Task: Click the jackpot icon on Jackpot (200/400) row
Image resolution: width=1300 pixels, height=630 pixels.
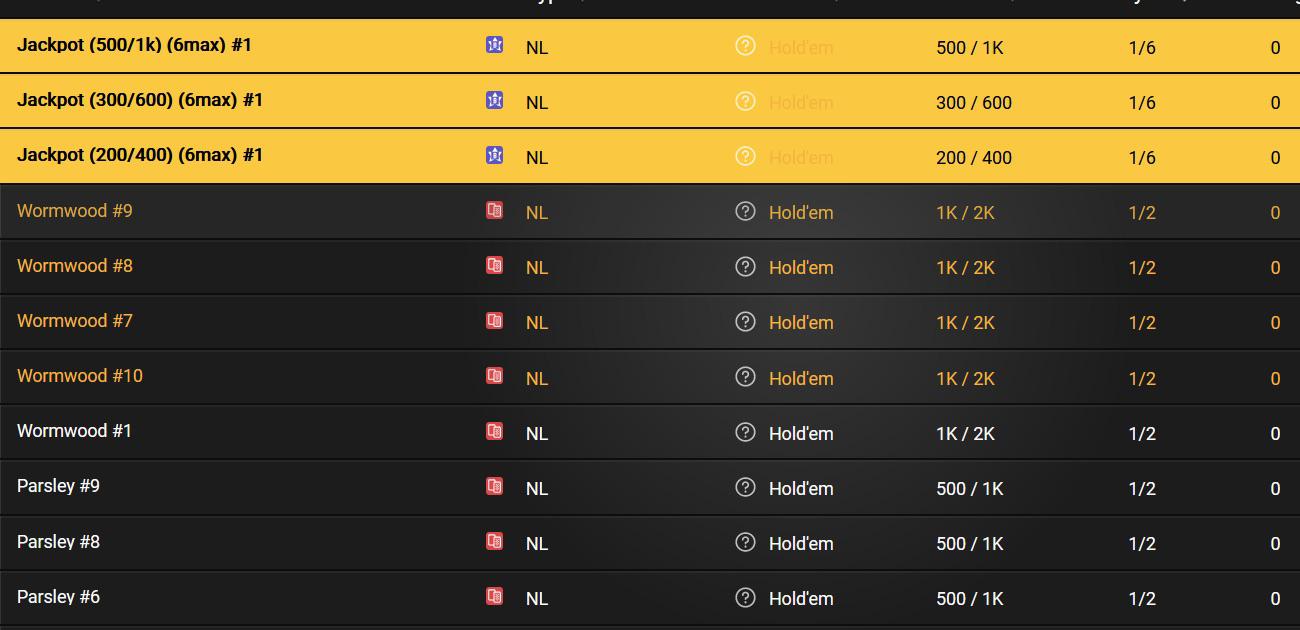Action: 495,156
